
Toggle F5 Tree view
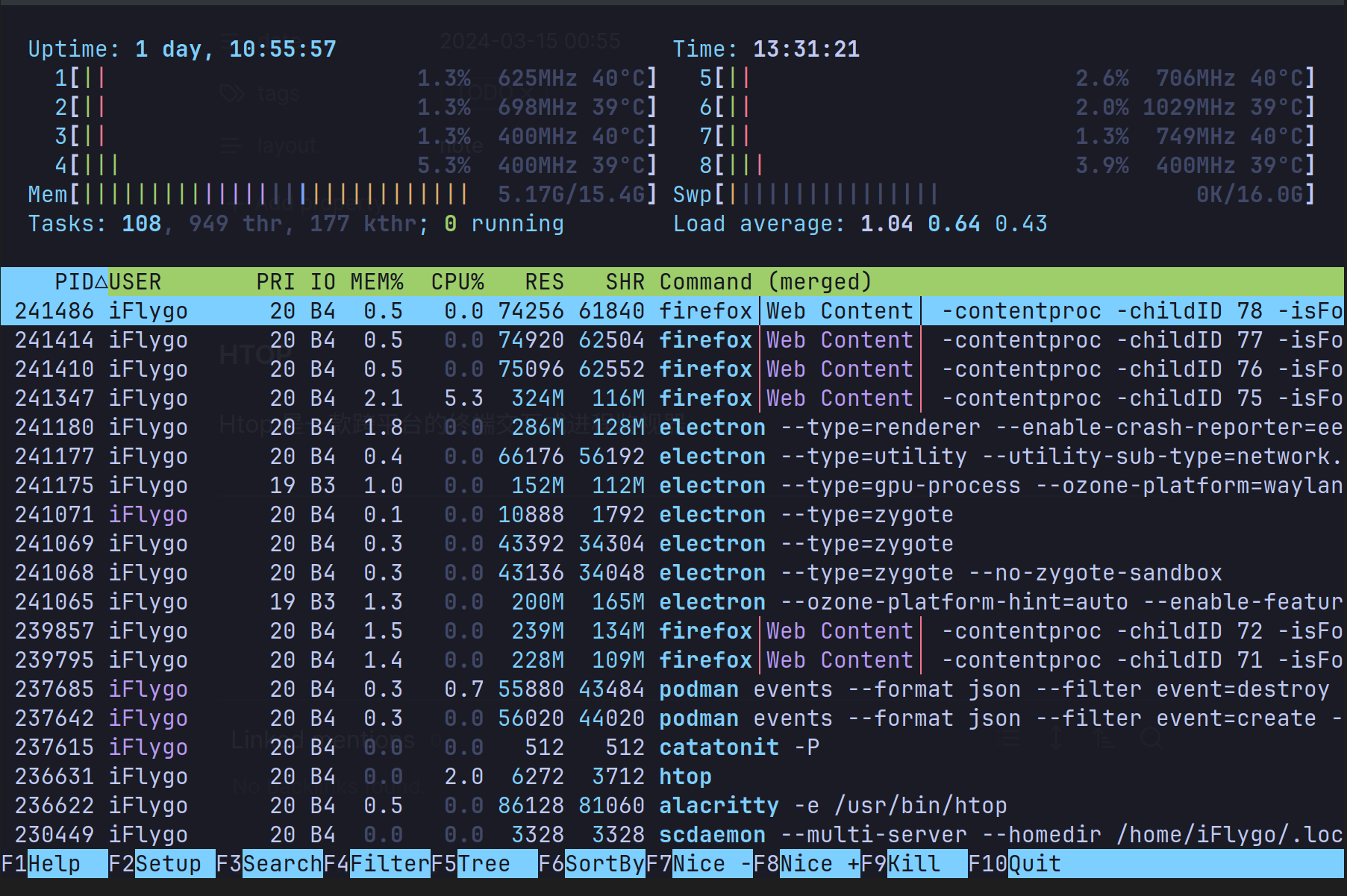484,864
